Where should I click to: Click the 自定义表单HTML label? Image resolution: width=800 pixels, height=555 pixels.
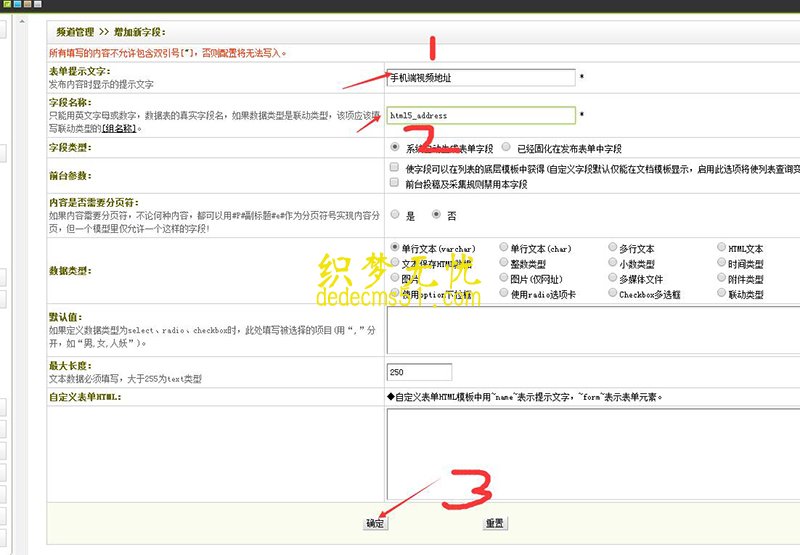(85, 397)
